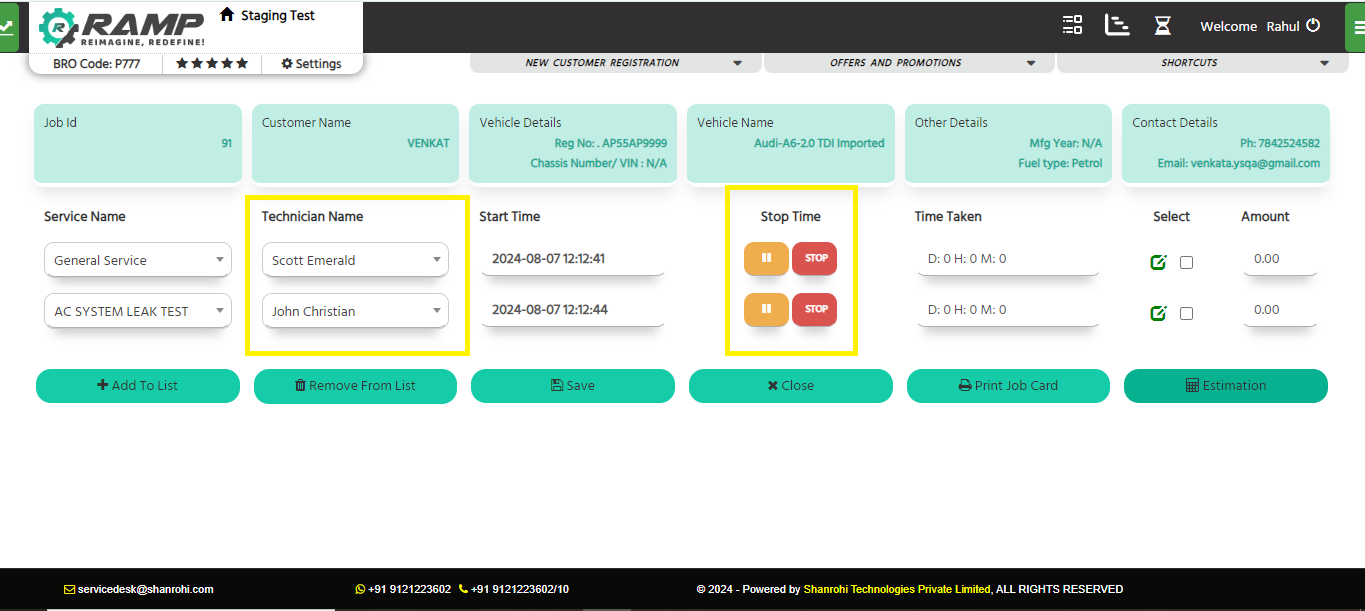
Task: Click the Estimation button
Action: coord(1225,386)
